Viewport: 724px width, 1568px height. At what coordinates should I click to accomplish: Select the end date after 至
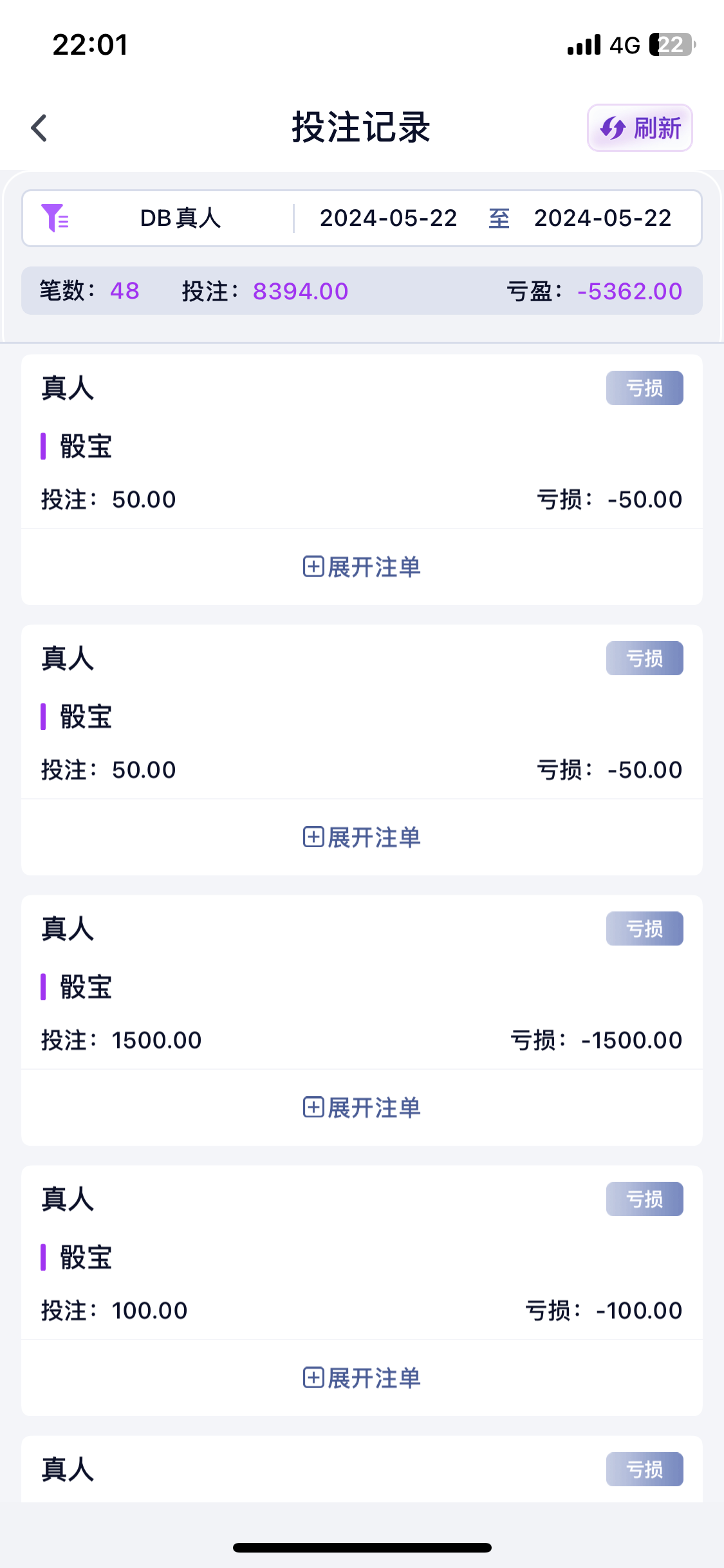(602, 218)
